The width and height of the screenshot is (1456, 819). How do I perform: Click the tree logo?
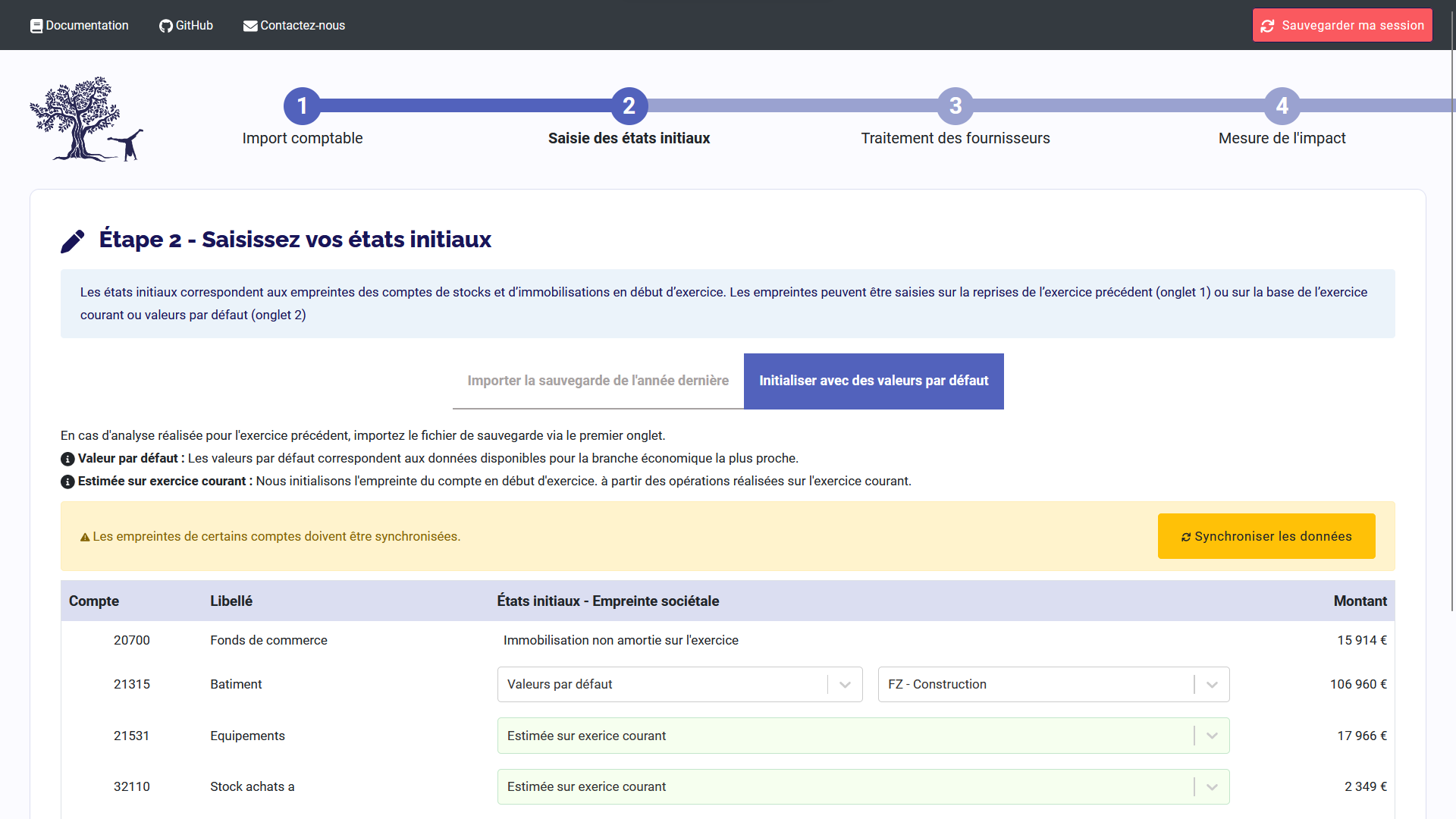(x=86, y=119)
